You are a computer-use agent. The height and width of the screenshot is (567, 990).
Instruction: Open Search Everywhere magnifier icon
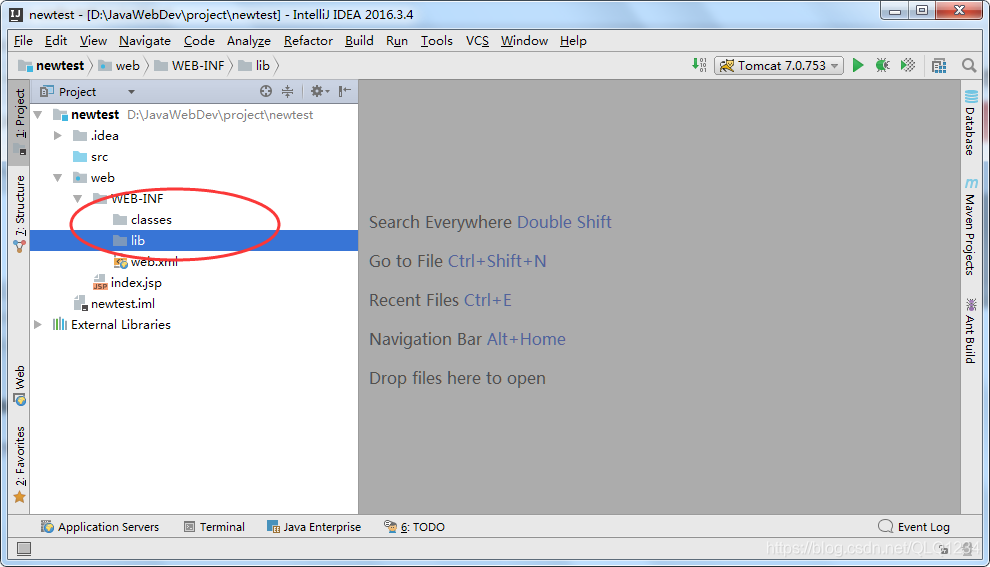coord(969,65)
